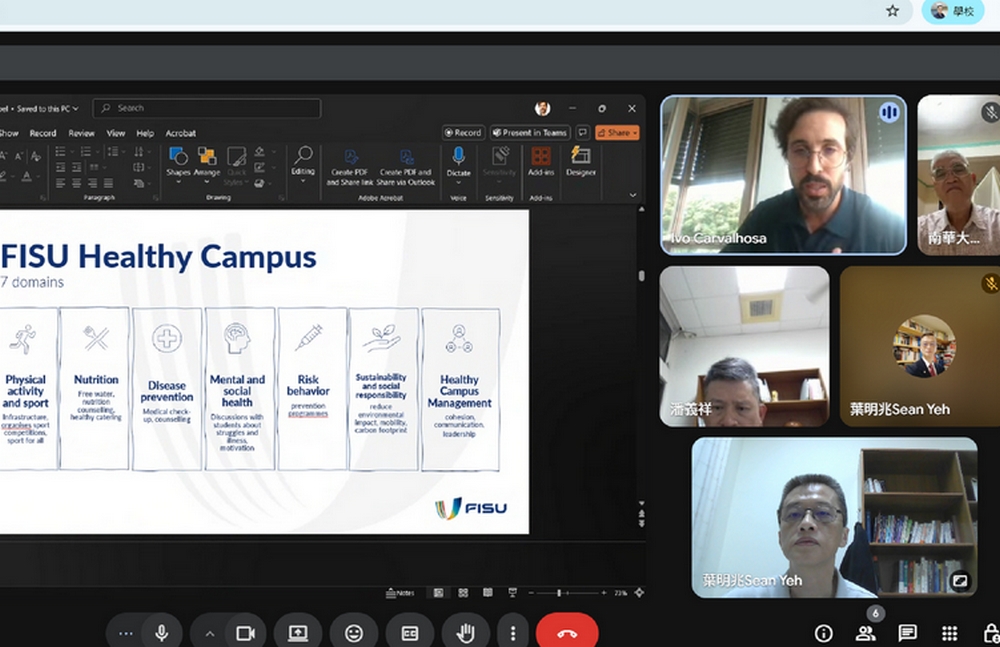The width and height of the screenshot is (1000, 647).
Task: Expand the Editing group dropdown
Action: 303,164
